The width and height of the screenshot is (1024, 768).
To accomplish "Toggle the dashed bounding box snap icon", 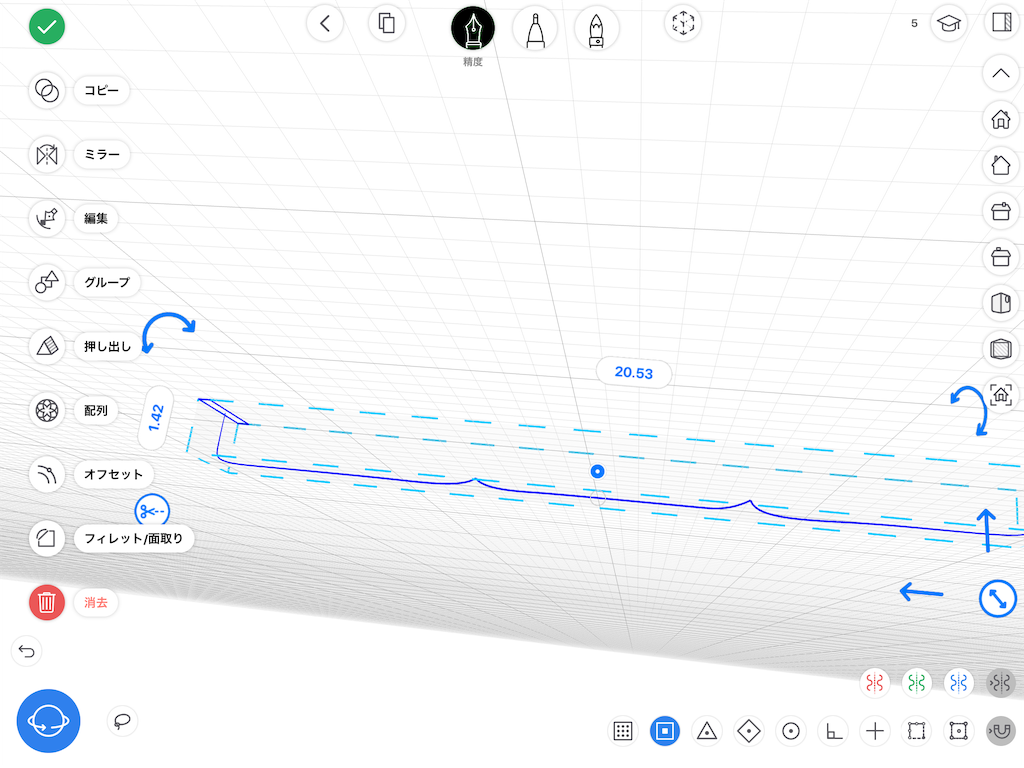I will tap(917, 731).
